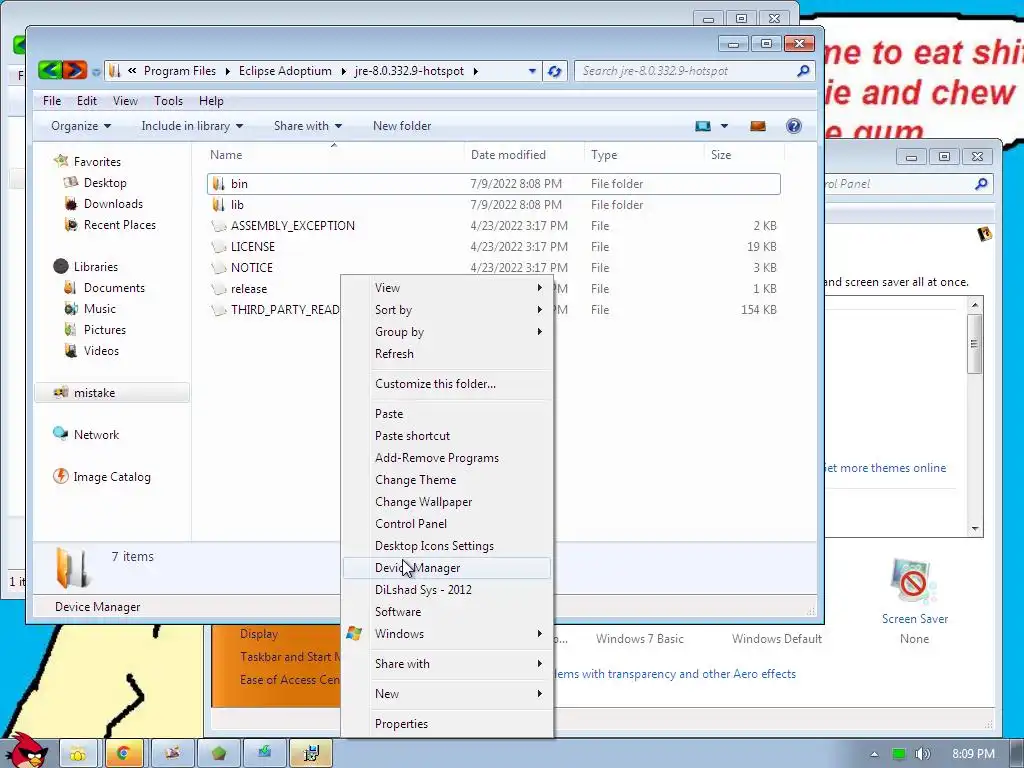
Task: Click the Network icon in navigation pane
Action: (x=61, y=434)
